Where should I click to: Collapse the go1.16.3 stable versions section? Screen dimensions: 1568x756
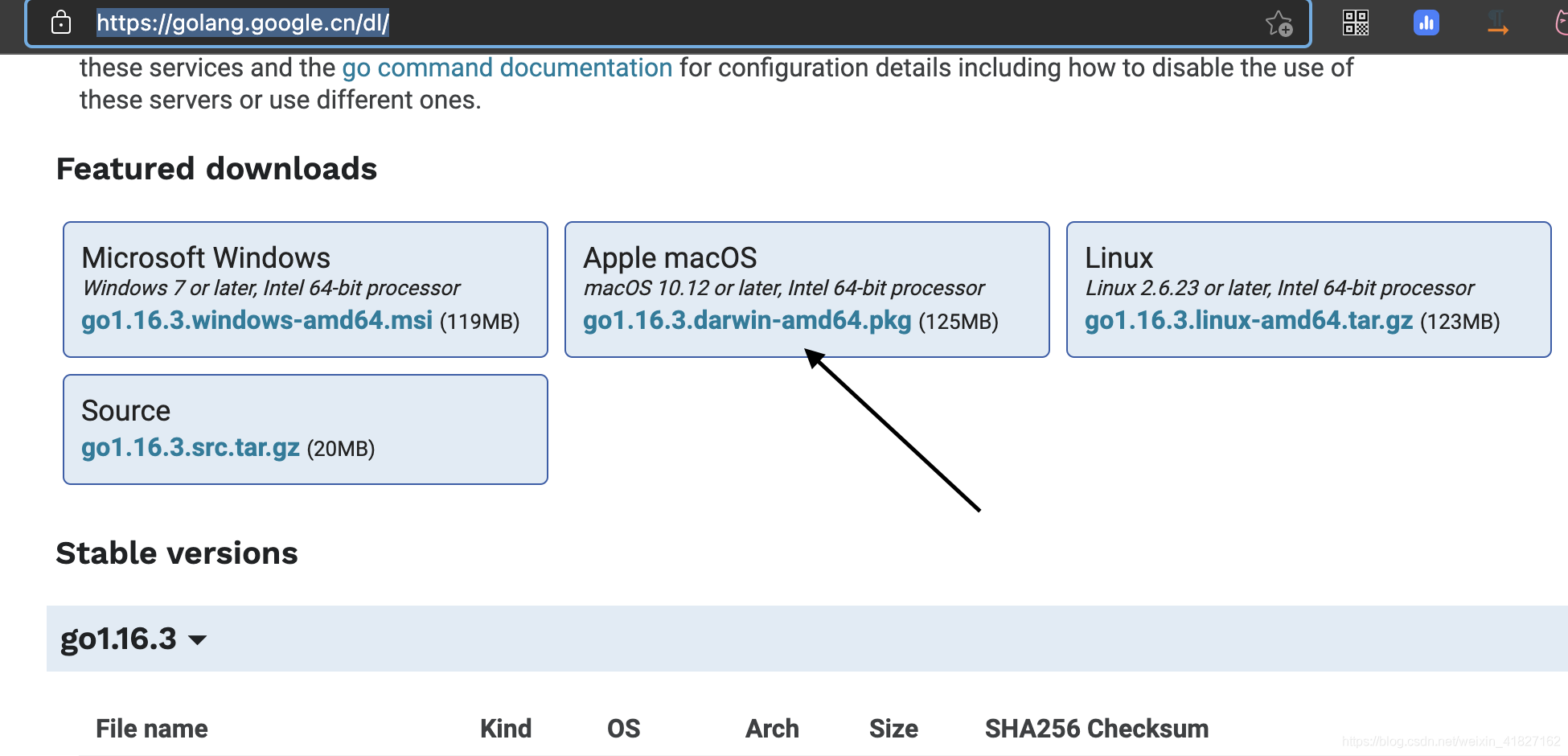click(x=197, y=639)
